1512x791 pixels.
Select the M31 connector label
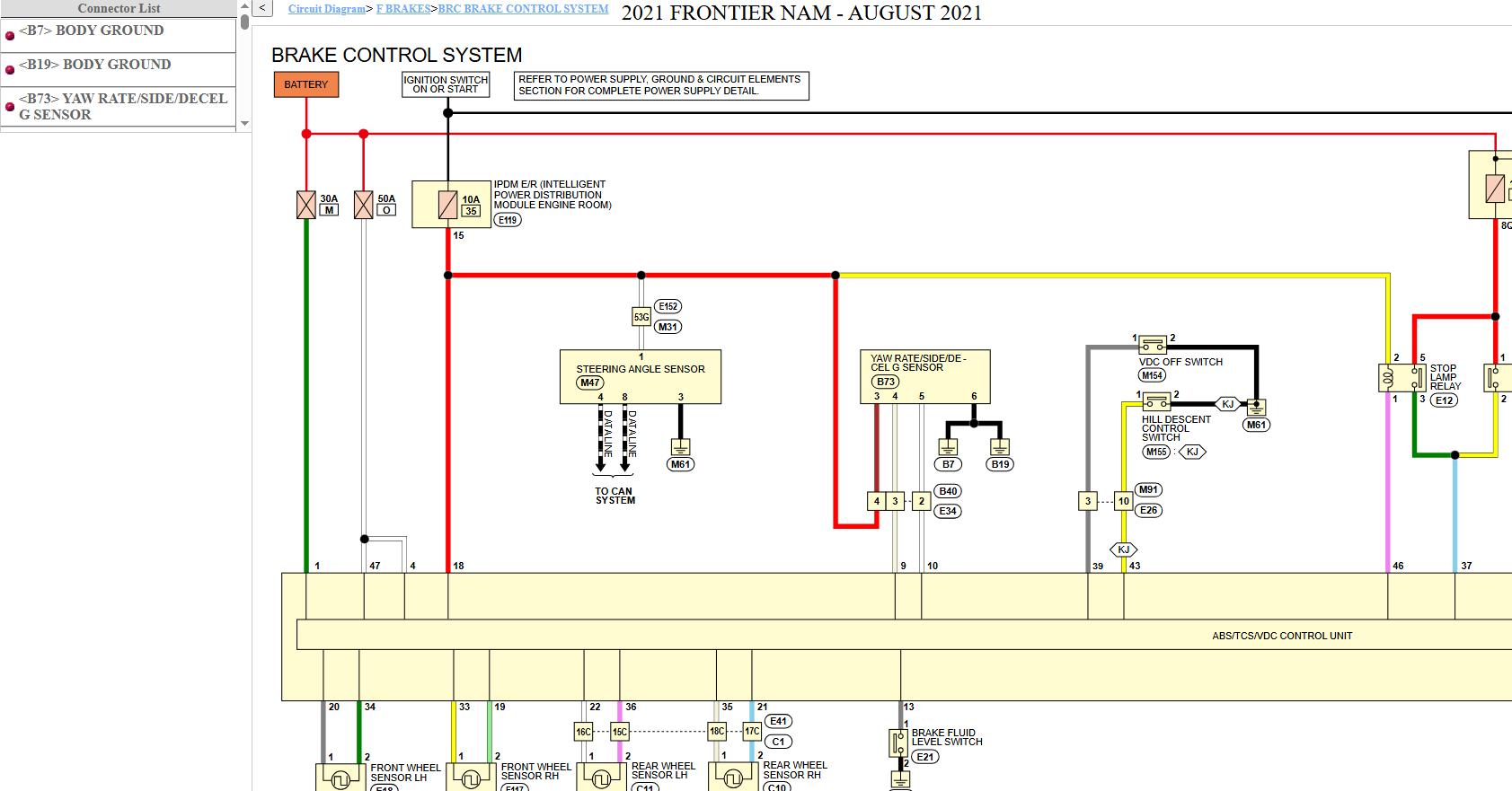pyautogui.click(x=668, y=327)
